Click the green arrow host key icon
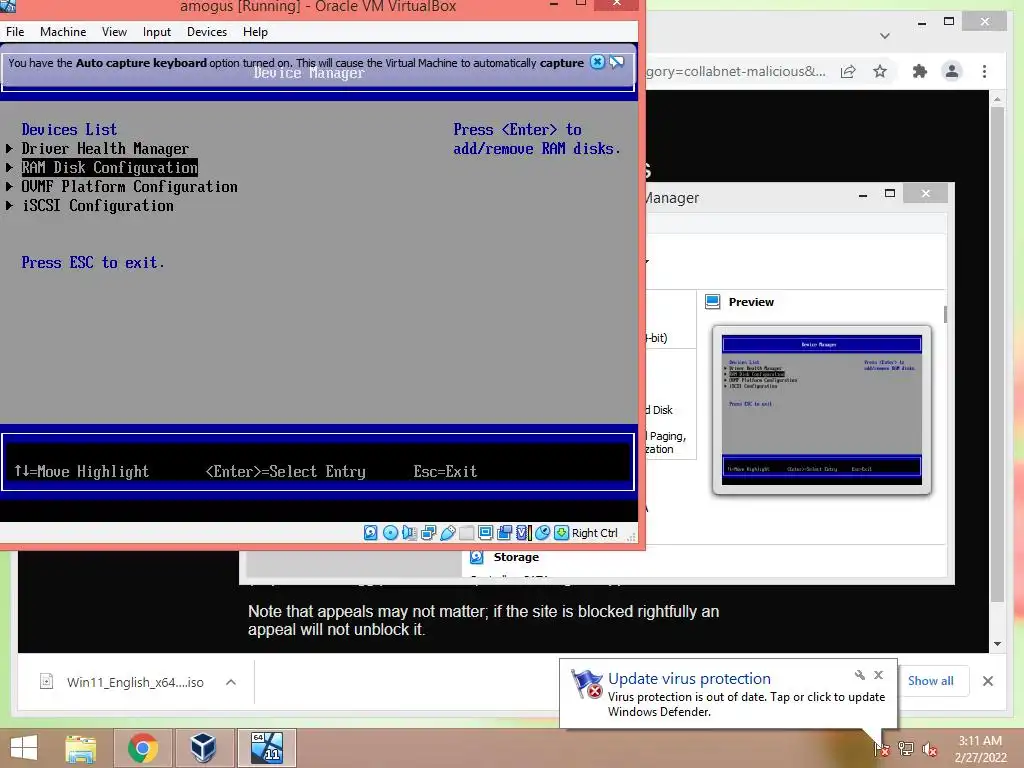Screen dimensions: 1024x768 (561, 533)
